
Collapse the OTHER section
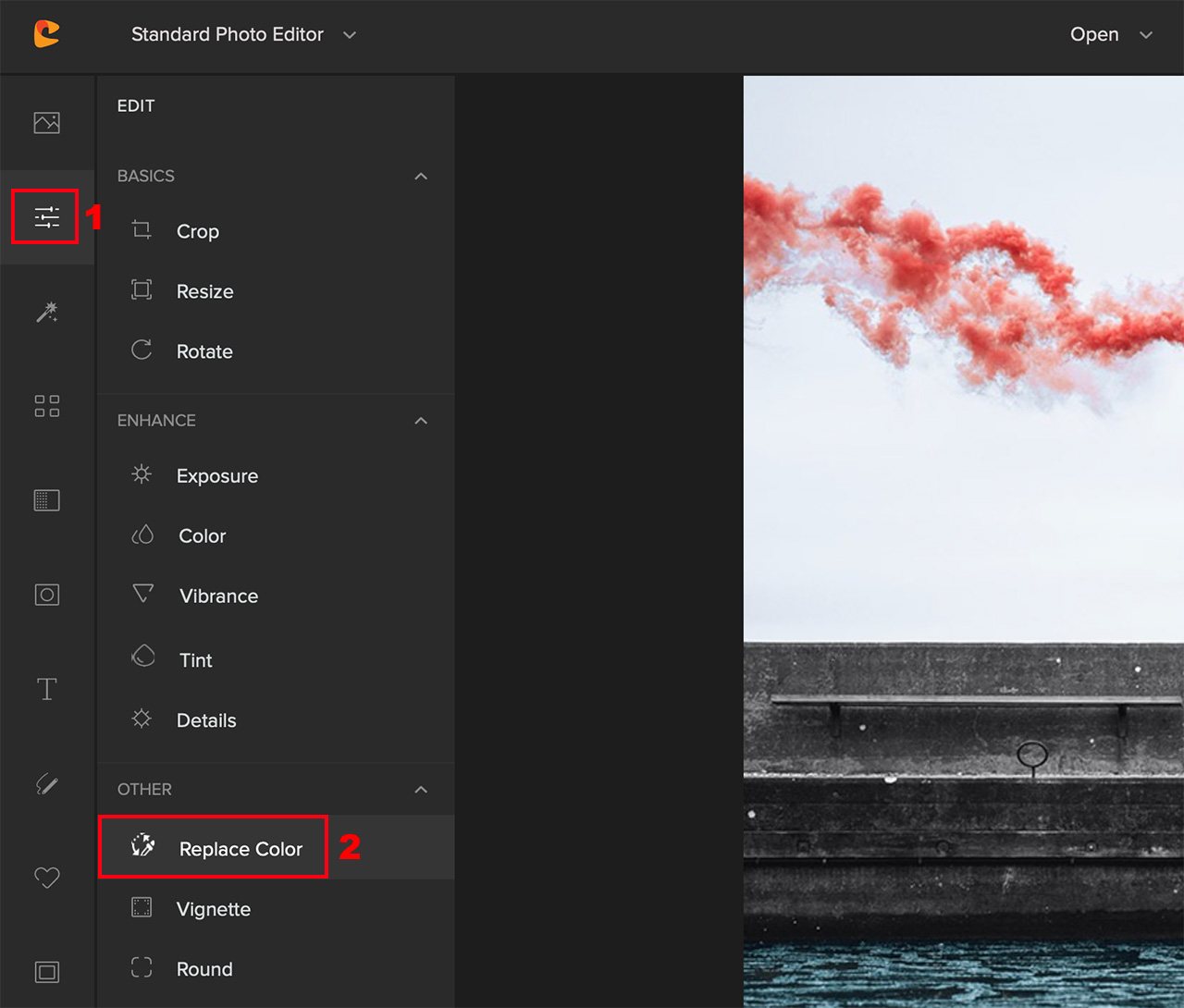pos(421,790)
